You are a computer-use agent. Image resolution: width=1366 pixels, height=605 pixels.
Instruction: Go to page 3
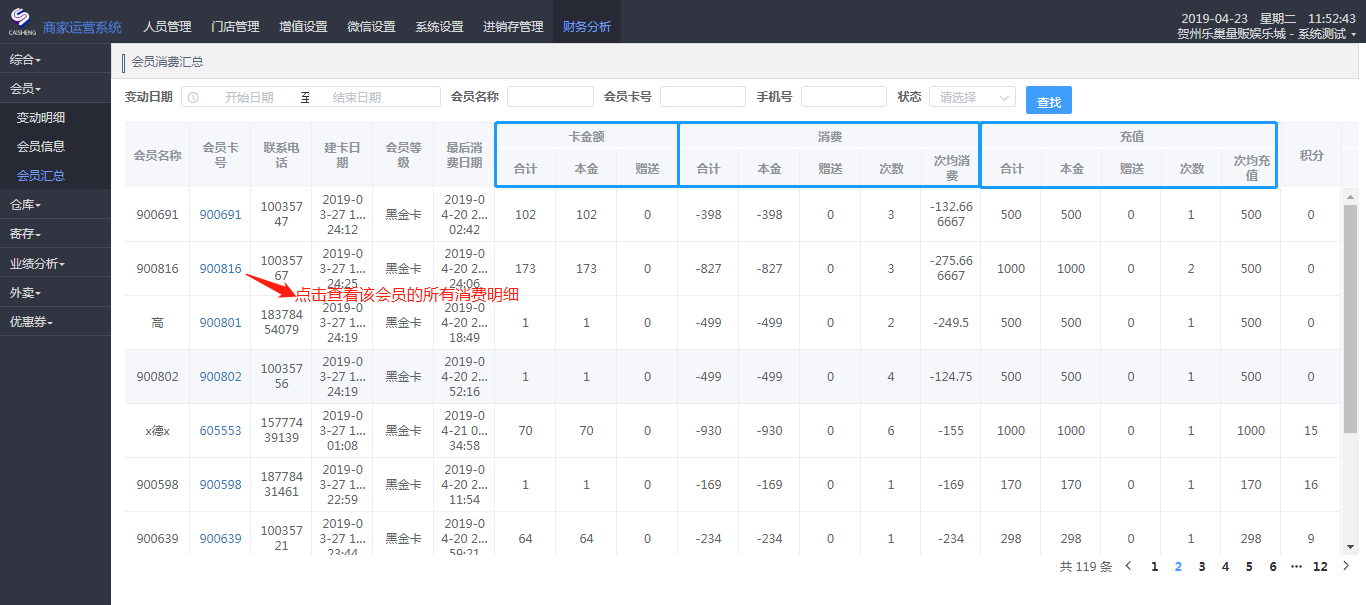pyautogui.click(x=1202, y=567)
